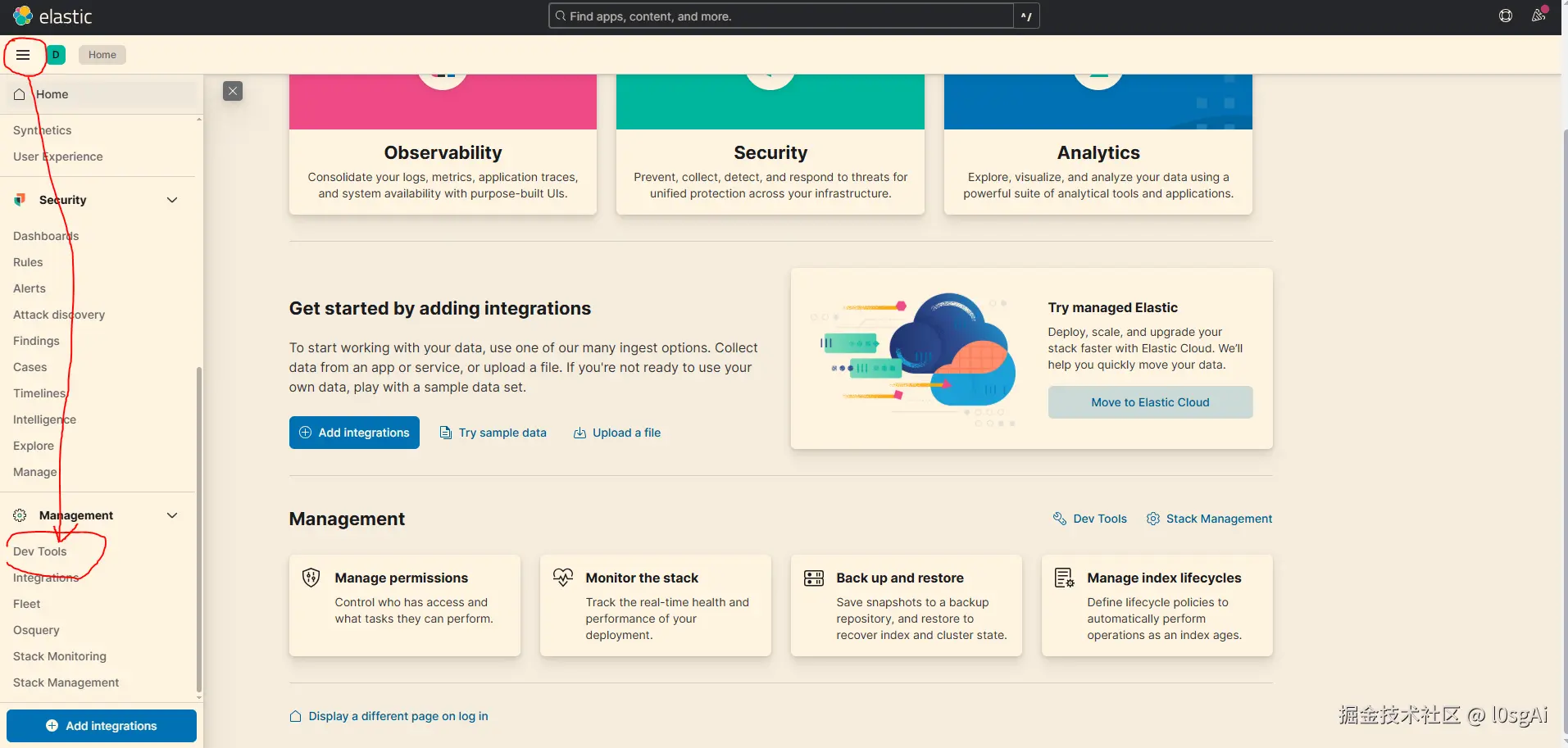The width and height of the screenshot is (1568, 748).
Task: Click the Back up and restore icon
Action: click(814, 578)
